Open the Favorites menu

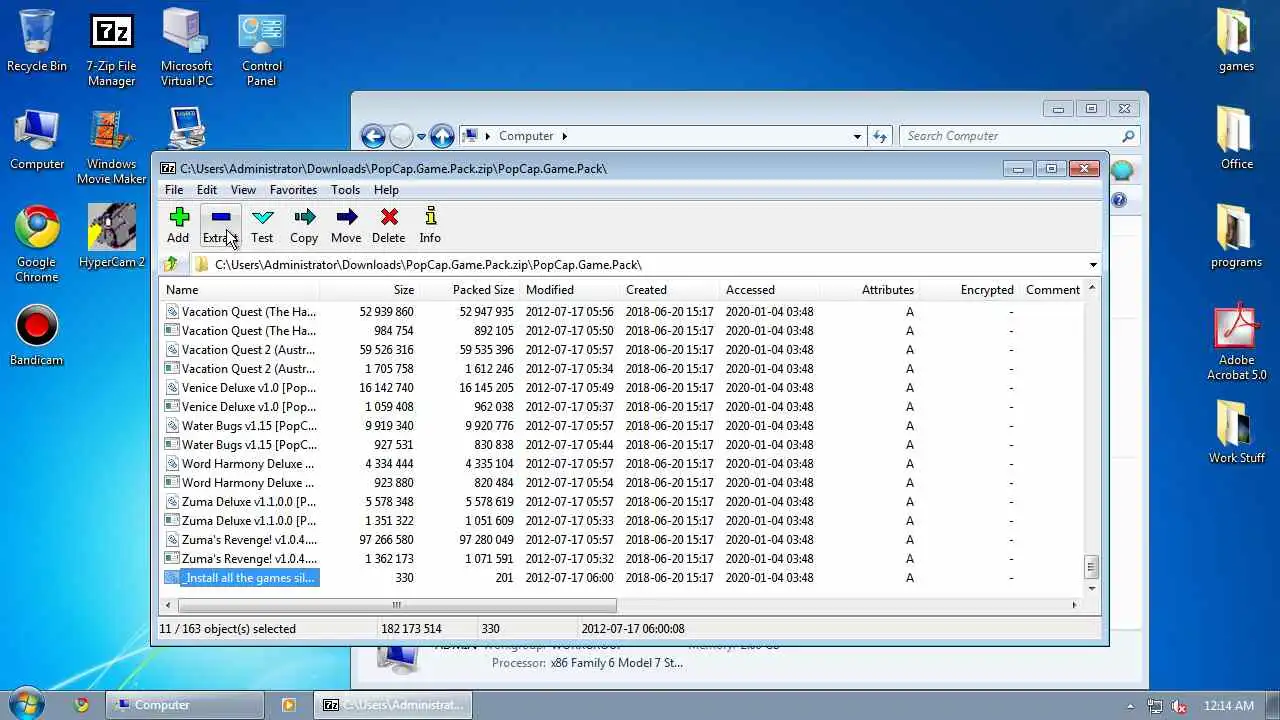(x=293, y=190)
